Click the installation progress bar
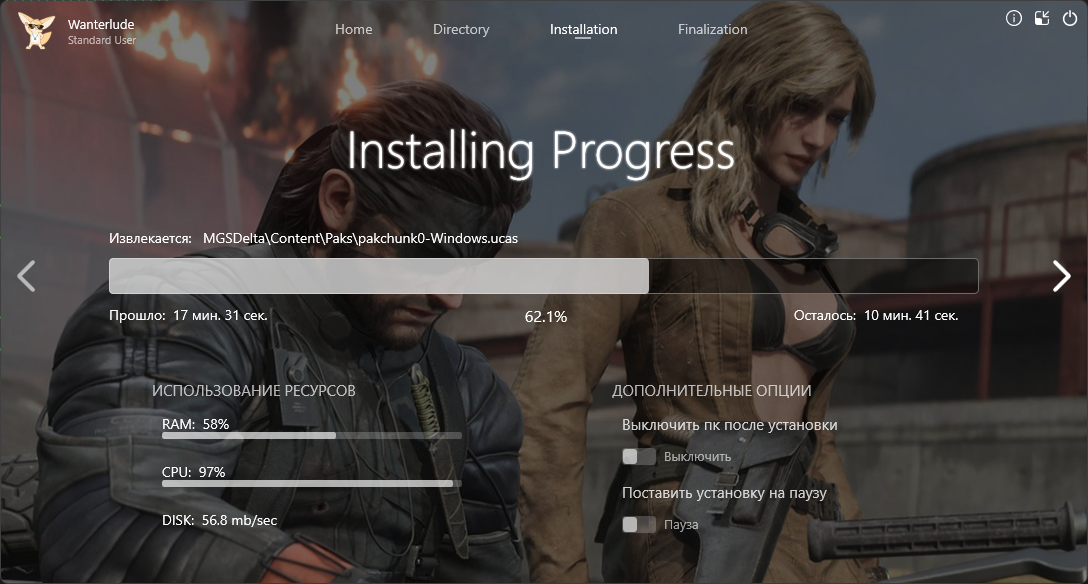 [x=543, y=276]
